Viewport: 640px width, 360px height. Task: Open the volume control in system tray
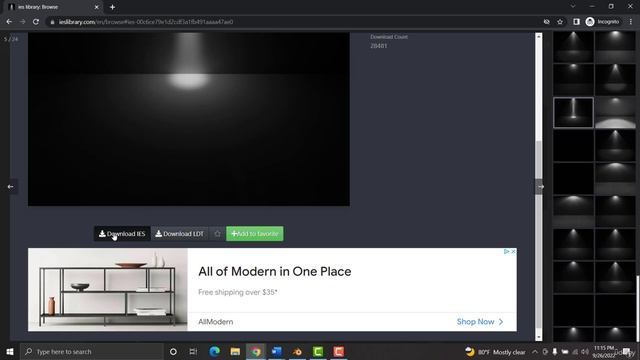pos(585,352)
